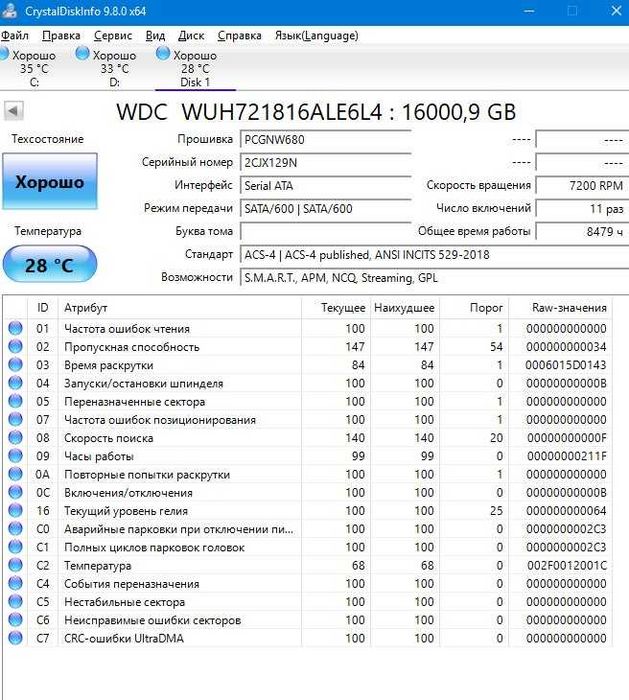Select the row 'Частота ошибок чтения'
The width and height of the screenshot is (629, 700).
coord(308,329)
